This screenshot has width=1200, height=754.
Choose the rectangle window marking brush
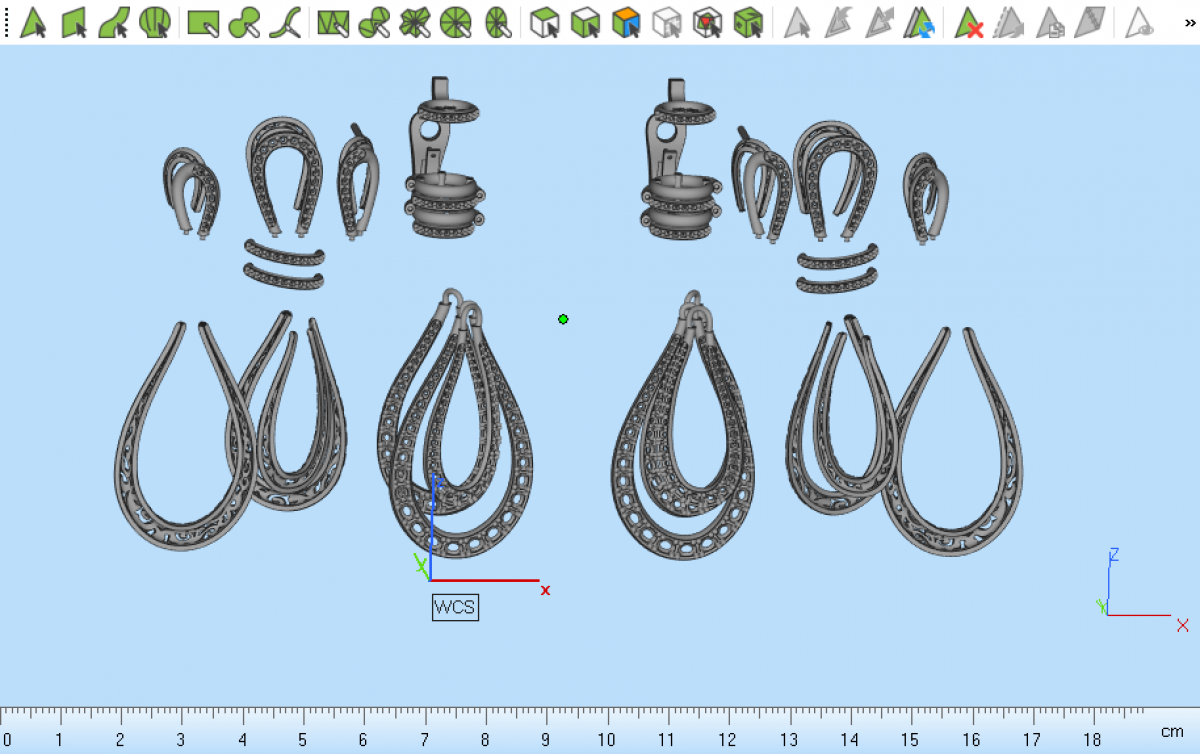203,21
